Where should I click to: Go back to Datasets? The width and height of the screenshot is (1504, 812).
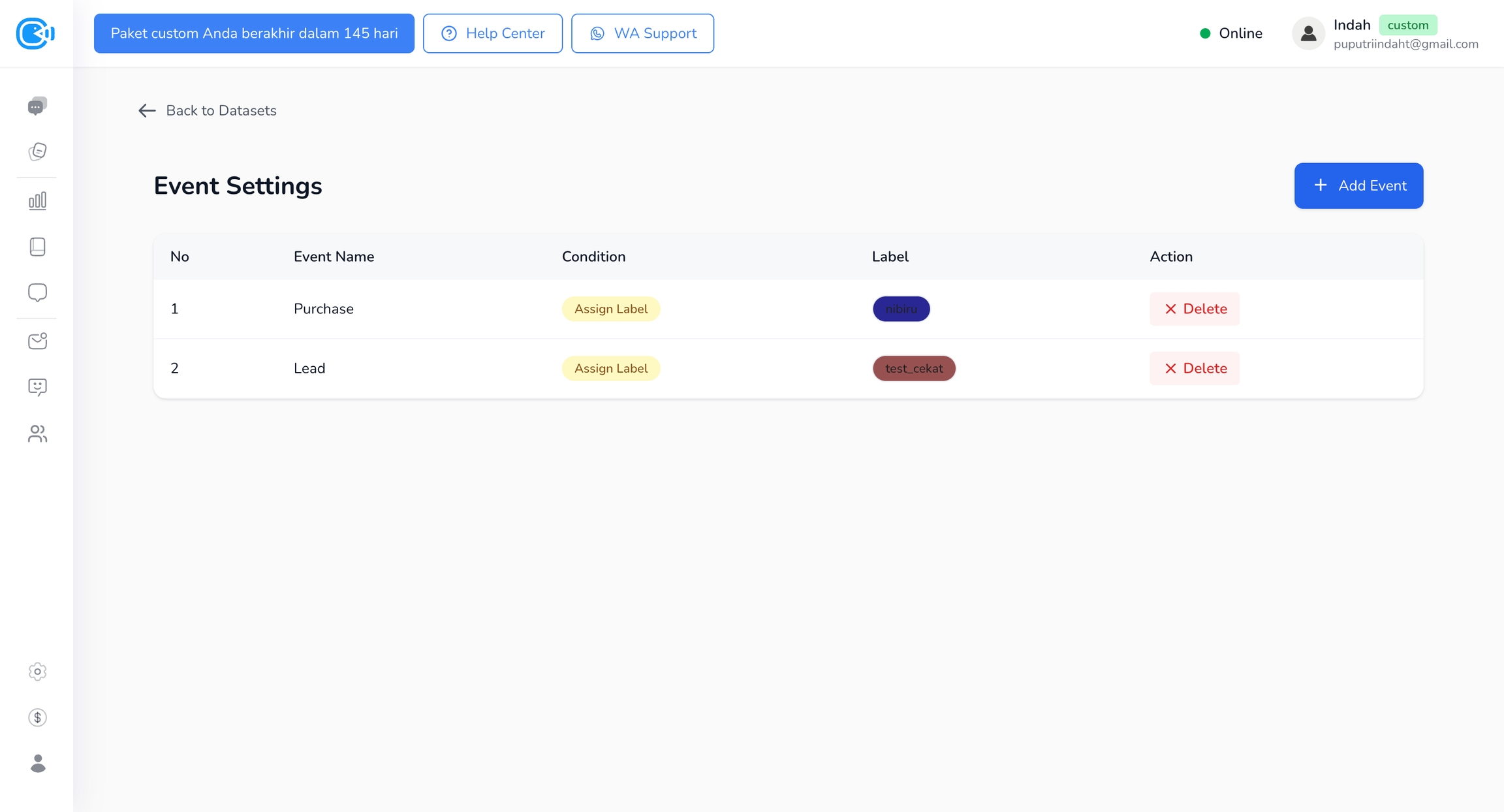[208, 110]
